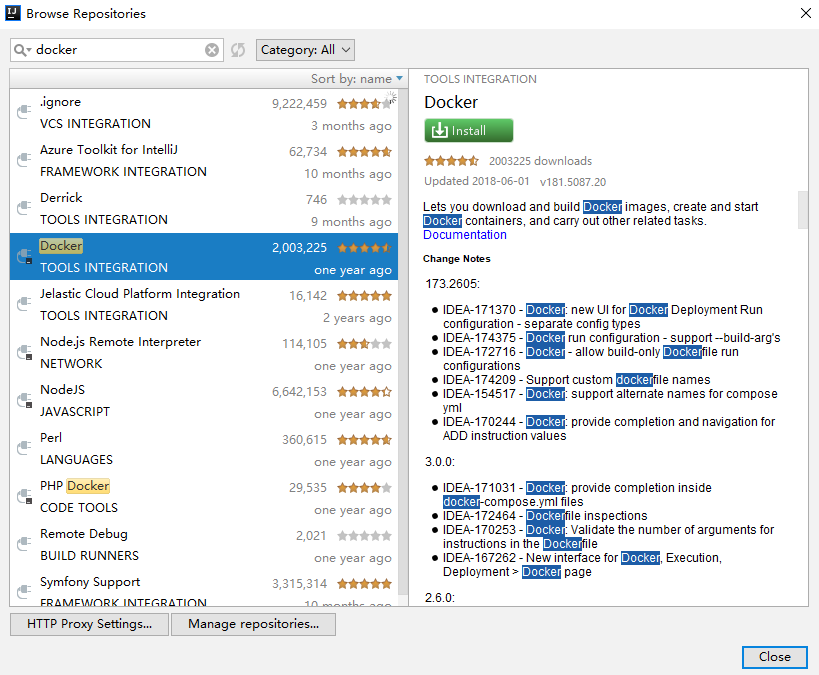Screen dimensions: 819x675
Task: Click the Docker plugin icon in list
Action: 24,257
